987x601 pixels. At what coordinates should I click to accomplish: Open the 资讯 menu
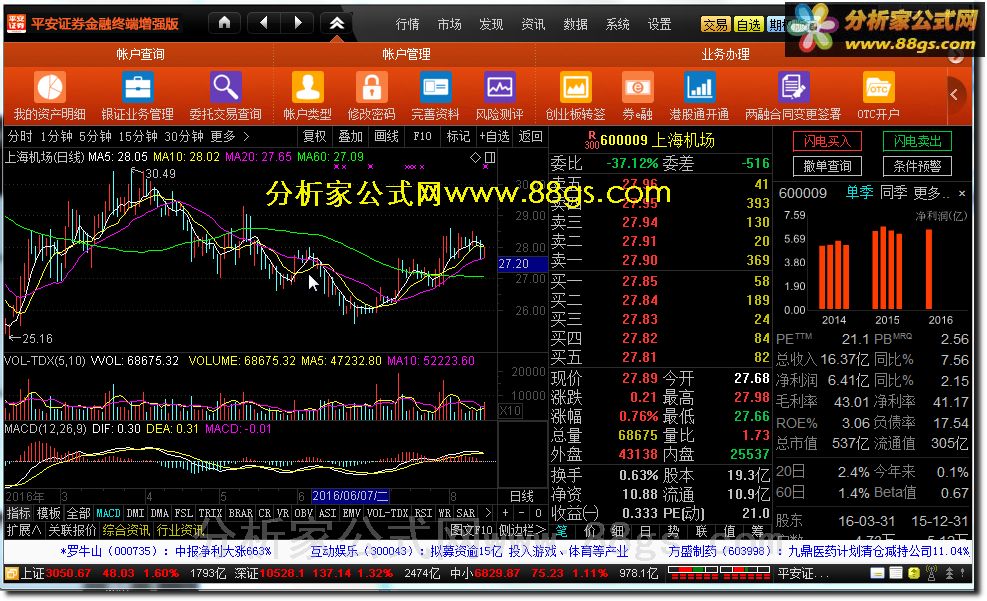[x=533, y=24]
